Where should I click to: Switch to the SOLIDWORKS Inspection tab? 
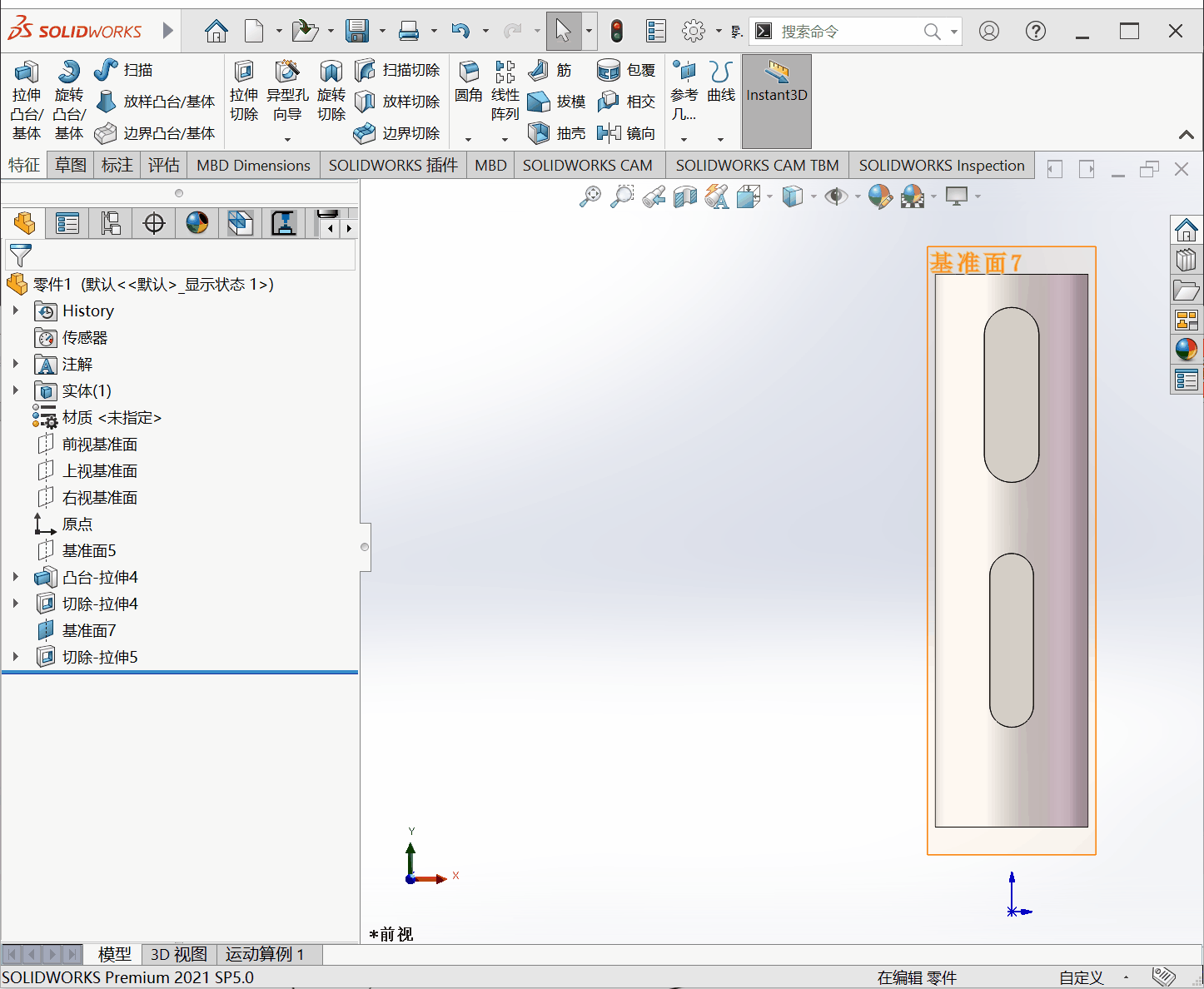pos(942,166)
